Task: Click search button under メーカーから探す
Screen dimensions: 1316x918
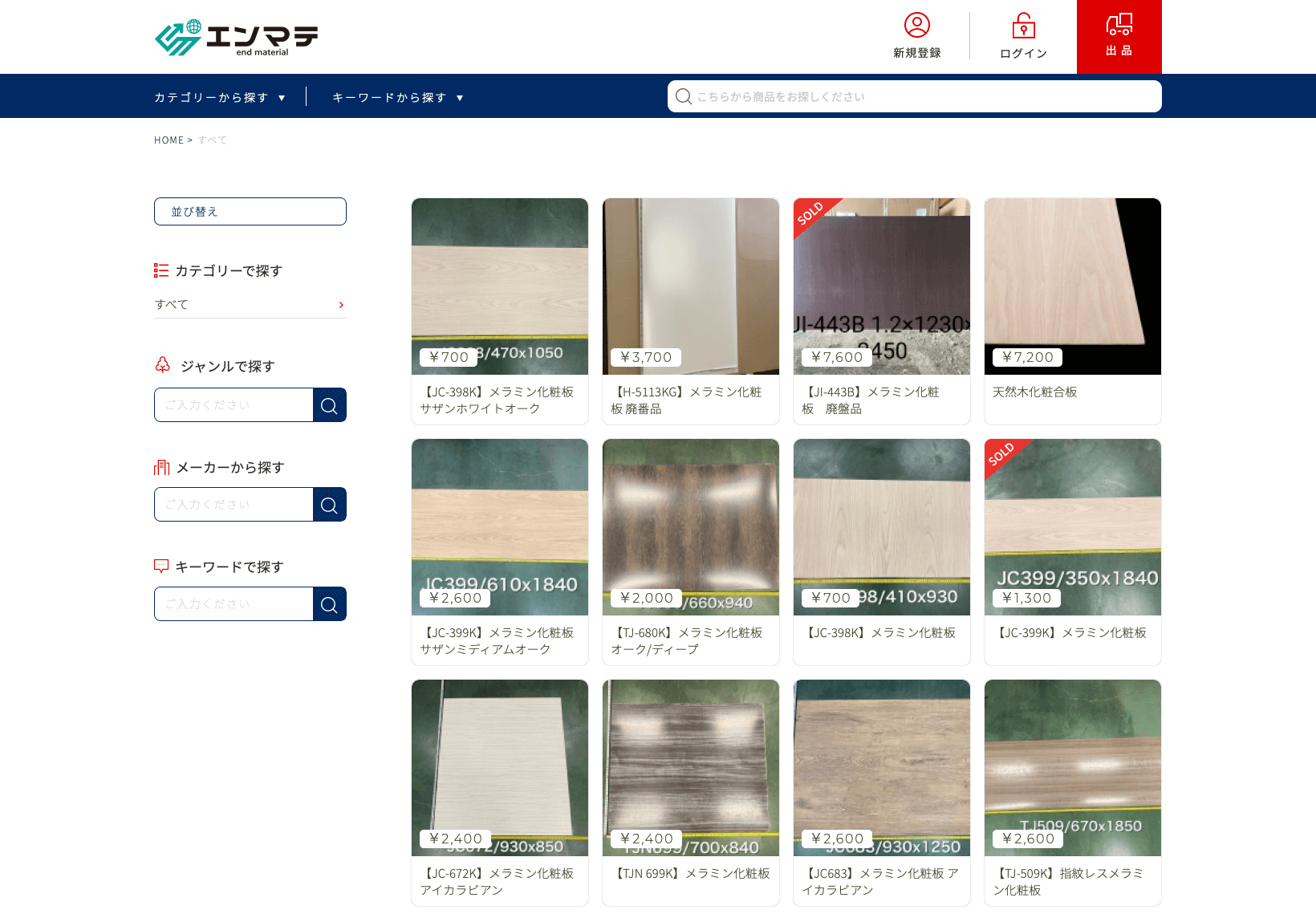Action: pos(329,505)
